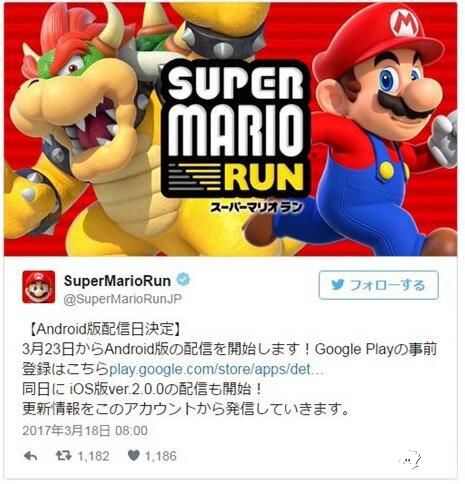This screenshot has width=465, height=484.
Task: Click the スーパーマリオラン Japanese subtitle text
Action: coord(257,207)
